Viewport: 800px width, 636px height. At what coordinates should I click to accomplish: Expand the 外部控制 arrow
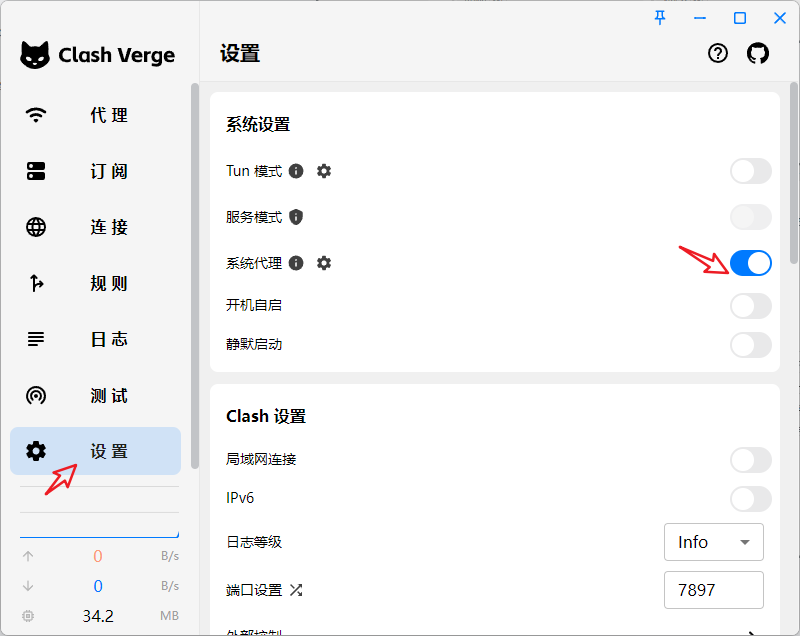point(752,631)
